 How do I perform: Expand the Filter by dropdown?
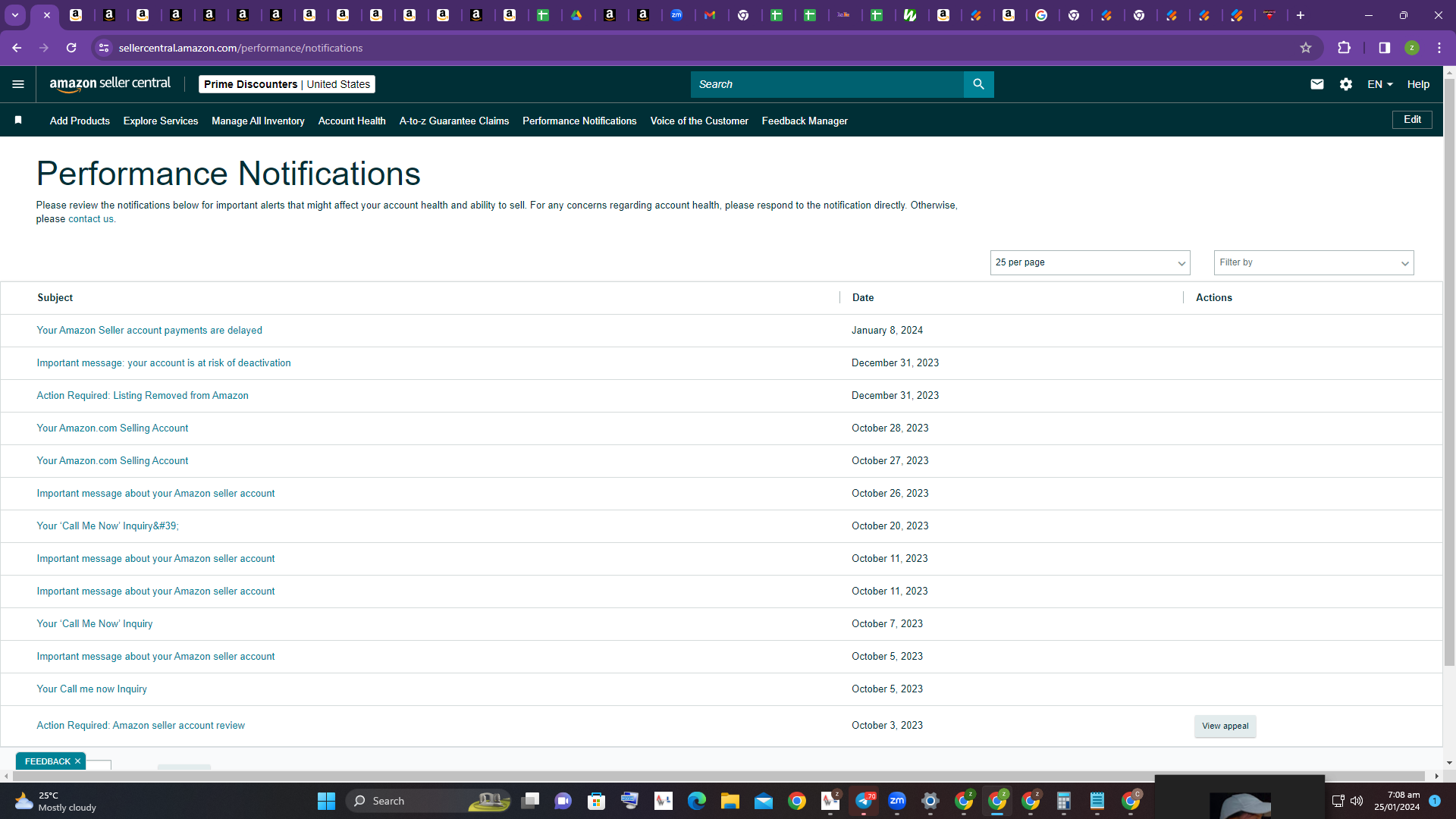[1313, 262]
